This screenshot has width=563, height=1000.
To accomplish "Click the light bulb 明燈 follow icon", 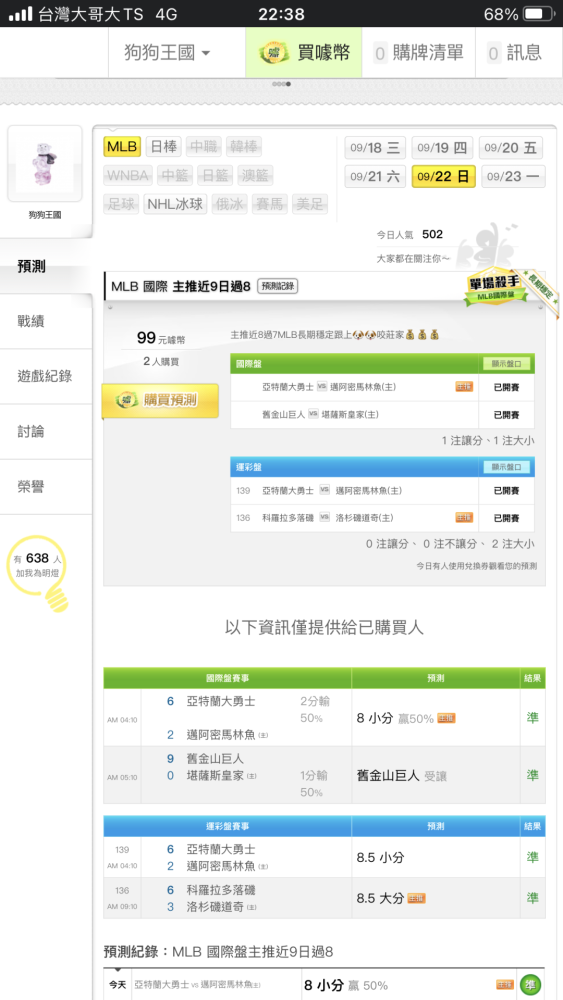I will click(39, 572).
